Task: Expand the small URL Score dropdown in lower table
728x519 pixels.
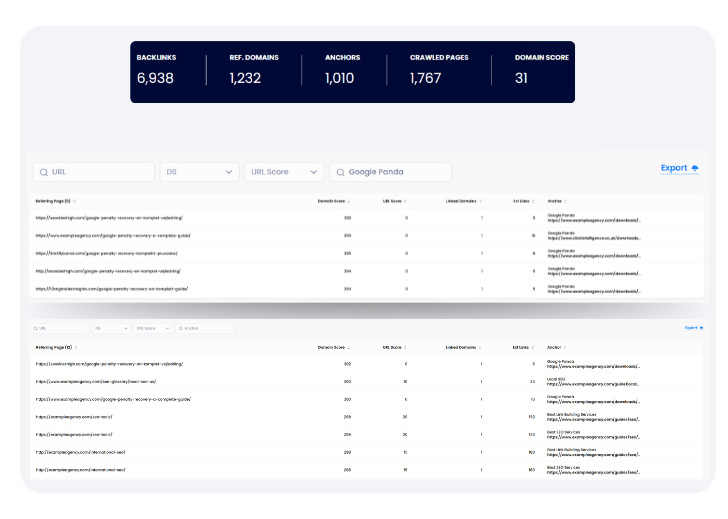Action: [152, 328]
